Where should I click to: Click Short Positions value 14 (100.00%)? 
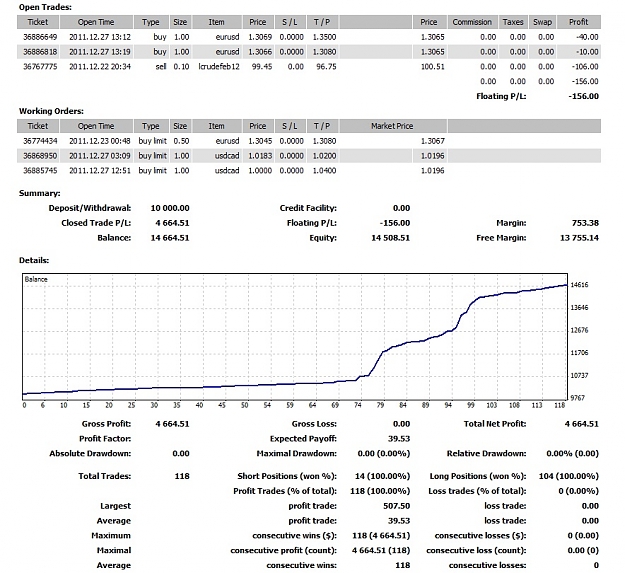[382, 476]
